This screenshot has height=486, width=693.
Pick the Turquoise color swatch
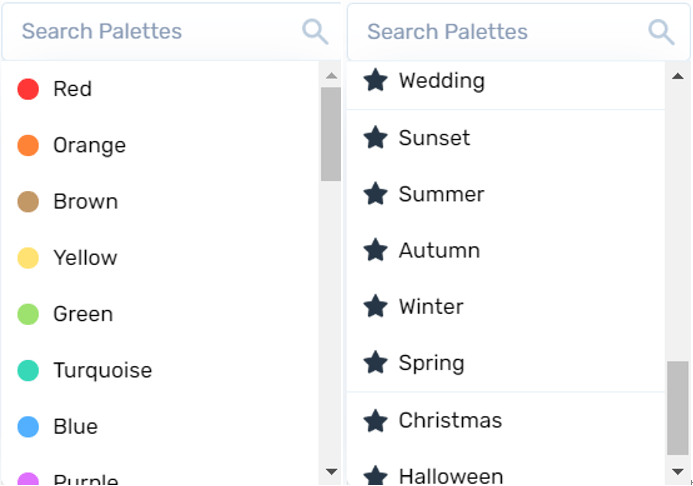28,370
